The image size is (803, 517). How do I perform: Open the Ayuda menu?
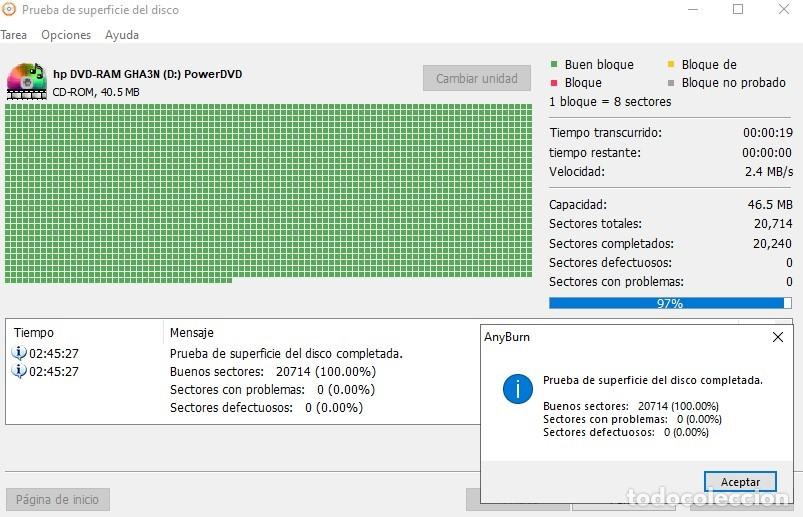click(x=122, y=35)
